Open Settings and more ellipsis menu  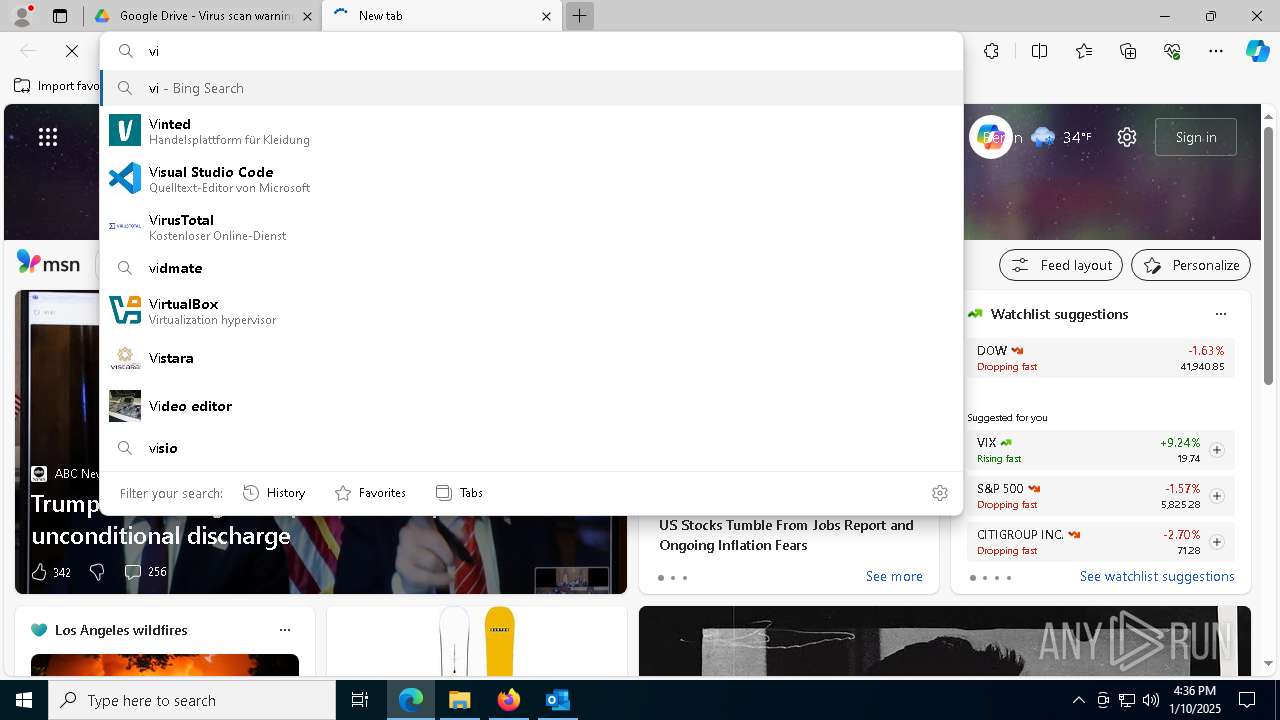coord(1216,51)
